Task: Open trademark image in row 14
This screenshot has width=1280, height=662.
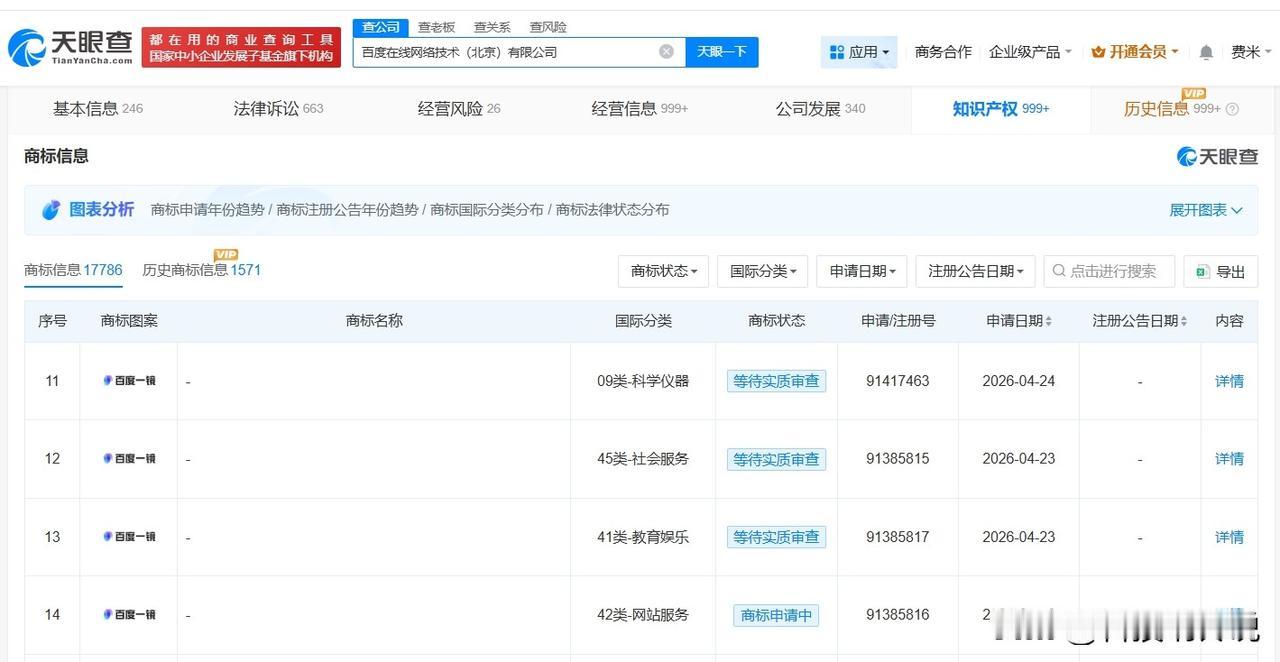Action: click(x=129, y=615)
